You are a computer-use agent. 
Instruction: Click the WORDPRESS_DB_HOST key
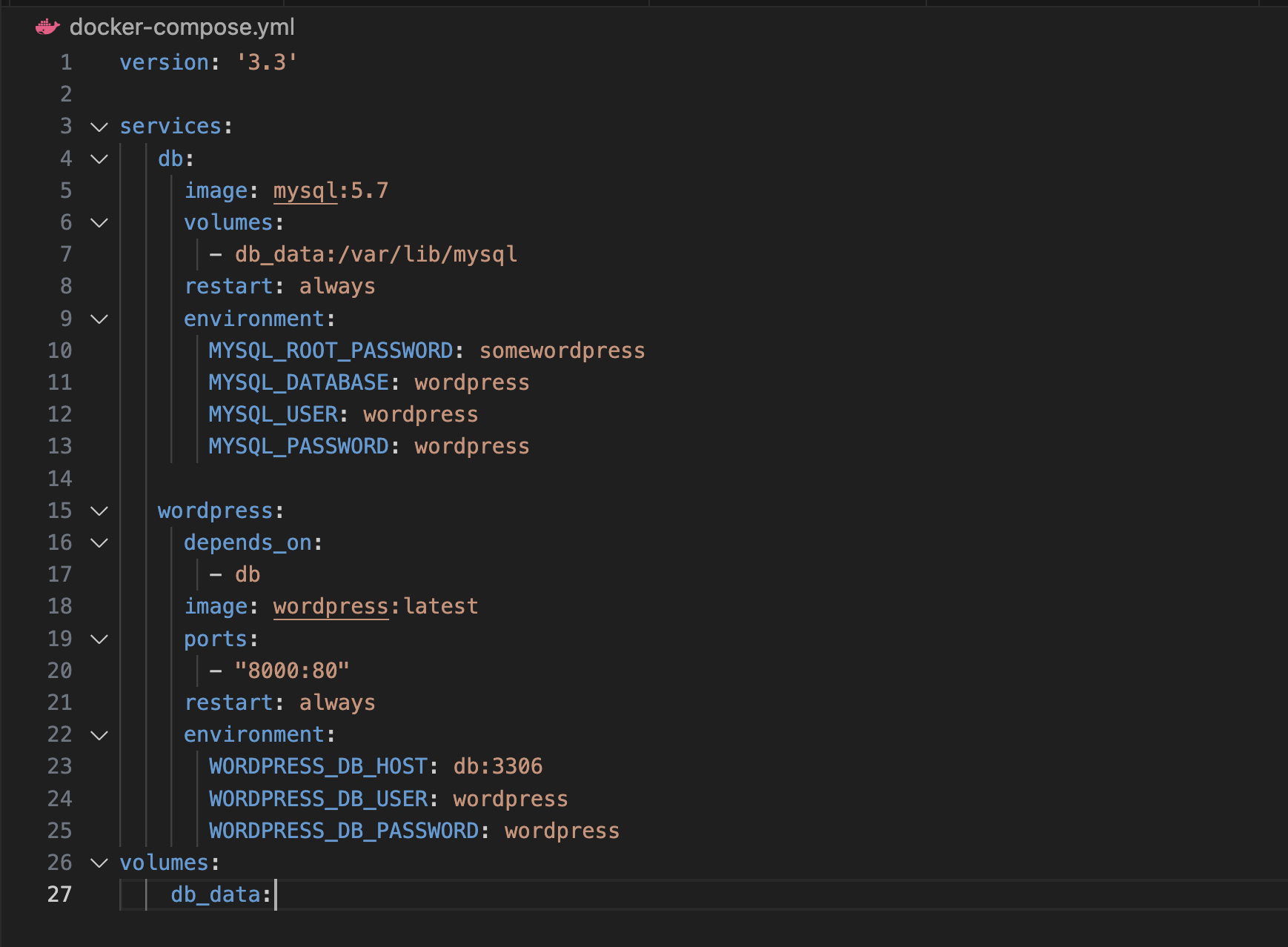(x=318, y=767)
